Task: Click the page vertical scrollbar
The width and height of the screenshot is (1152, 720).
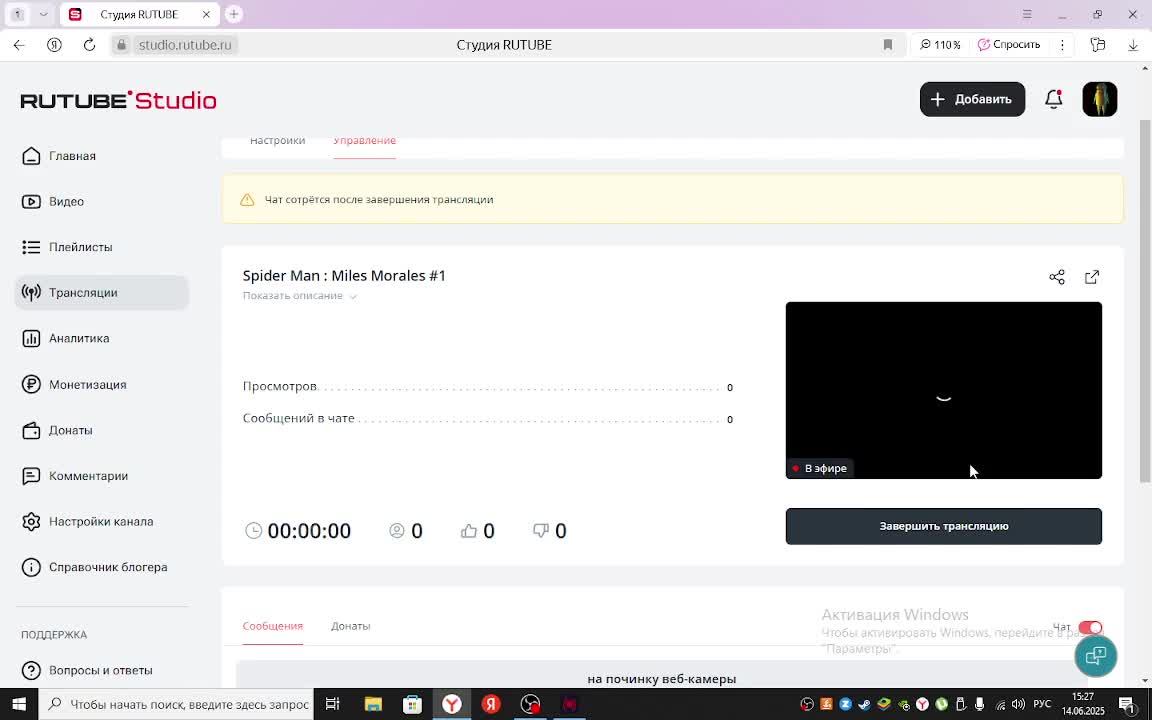Action: (1145, 301)
